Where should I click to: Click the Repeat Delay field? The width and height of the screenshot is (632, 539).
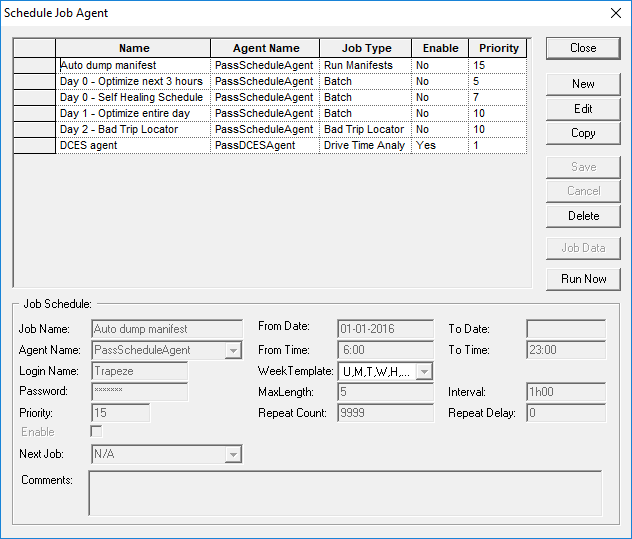coord(566,413)
